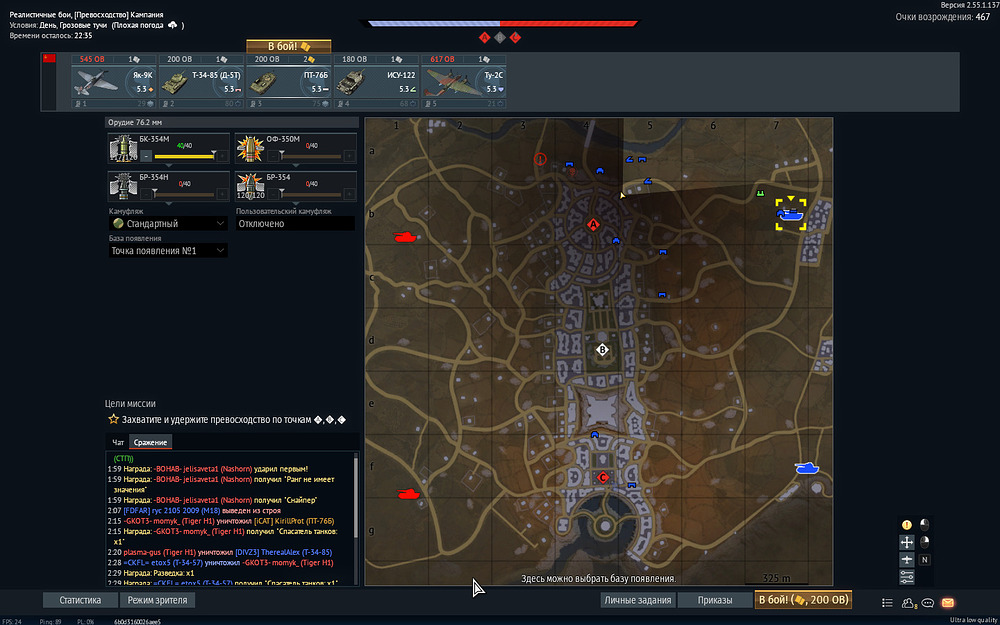Image resolution: width=1000 pixels, height=625 pixels.
Task: Click the БР-354Н ammo amount slider
Action: pyautogui.click(x=184, y=194)
